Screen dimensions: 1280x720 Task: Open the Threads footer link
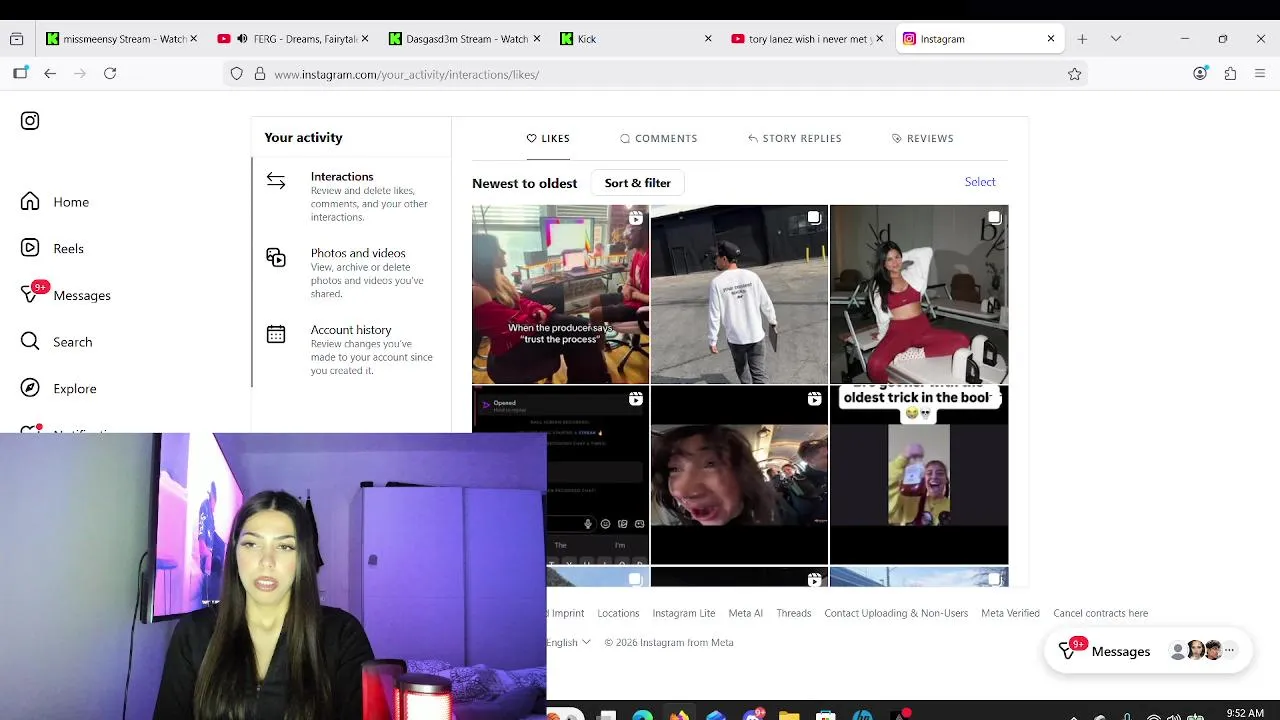click(x=794, y=613)
